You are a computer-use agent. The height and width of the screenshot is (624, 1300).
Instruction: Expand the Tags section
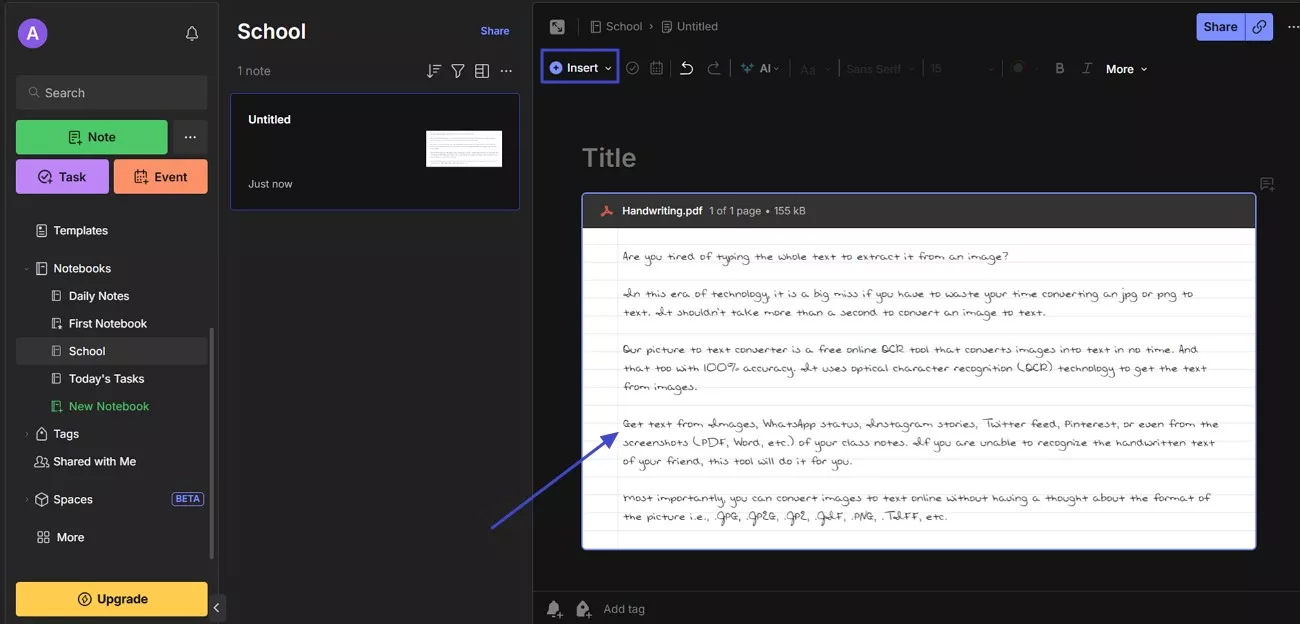[x=25, y=433]
